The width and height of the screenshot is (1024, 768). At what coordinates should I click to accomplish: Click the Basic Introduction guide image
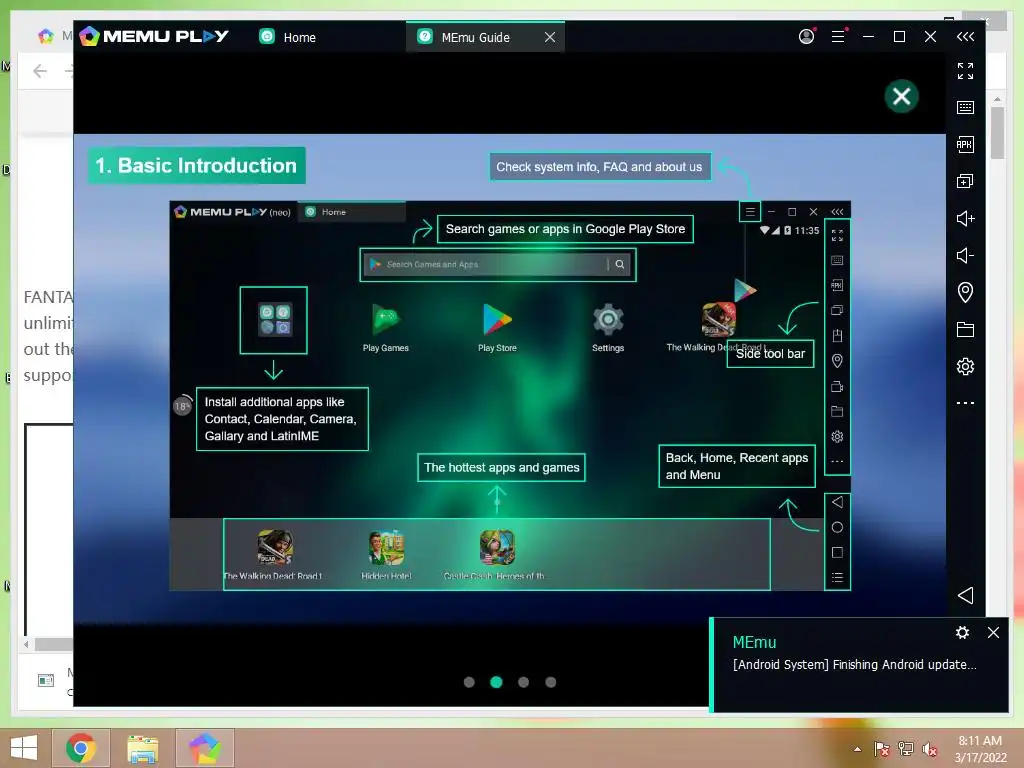[x=509, y=379]
